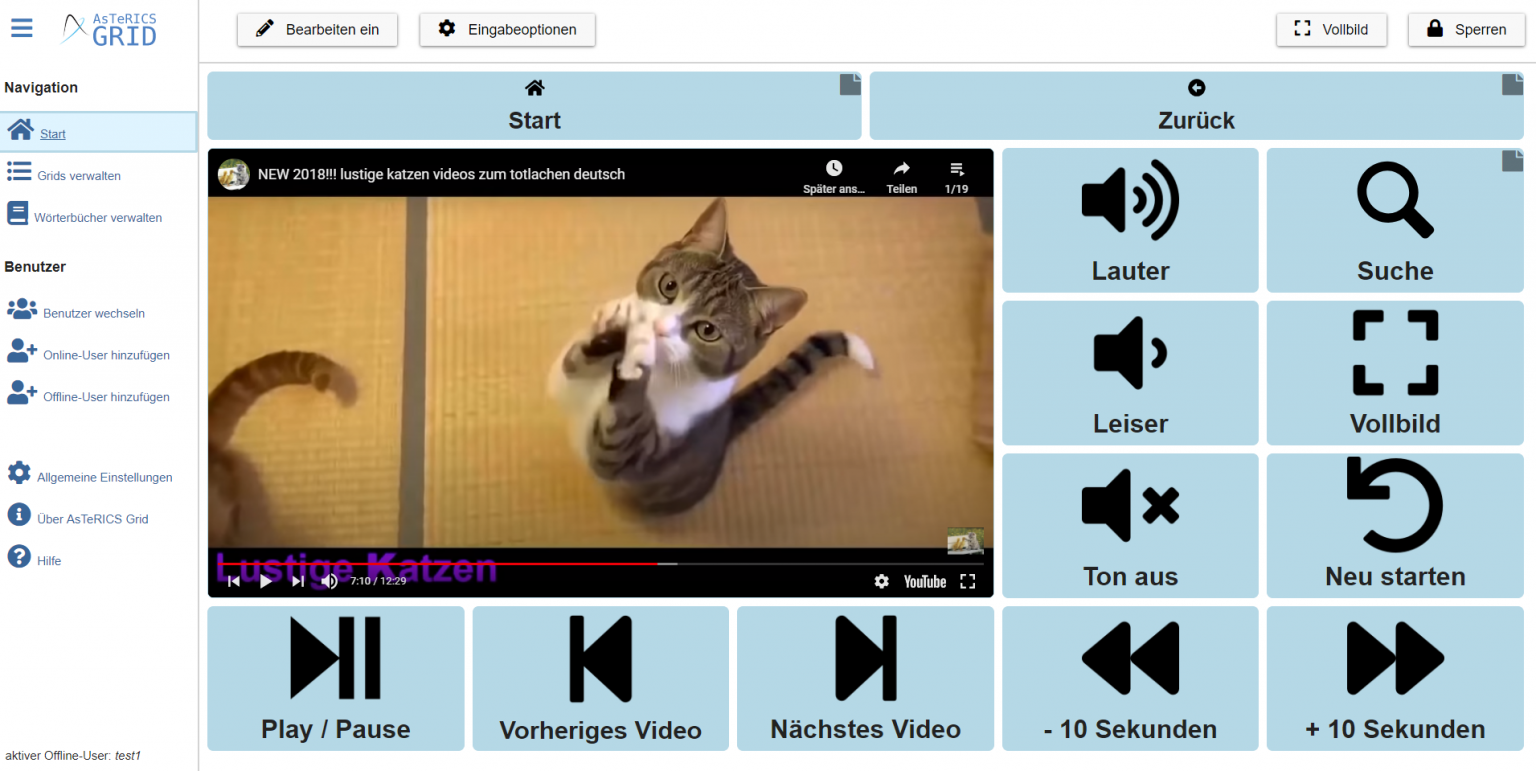Select the "Leiser" volume-down cell
The width and height of the screenshot is (1536, 771).
click(1129, 372)
